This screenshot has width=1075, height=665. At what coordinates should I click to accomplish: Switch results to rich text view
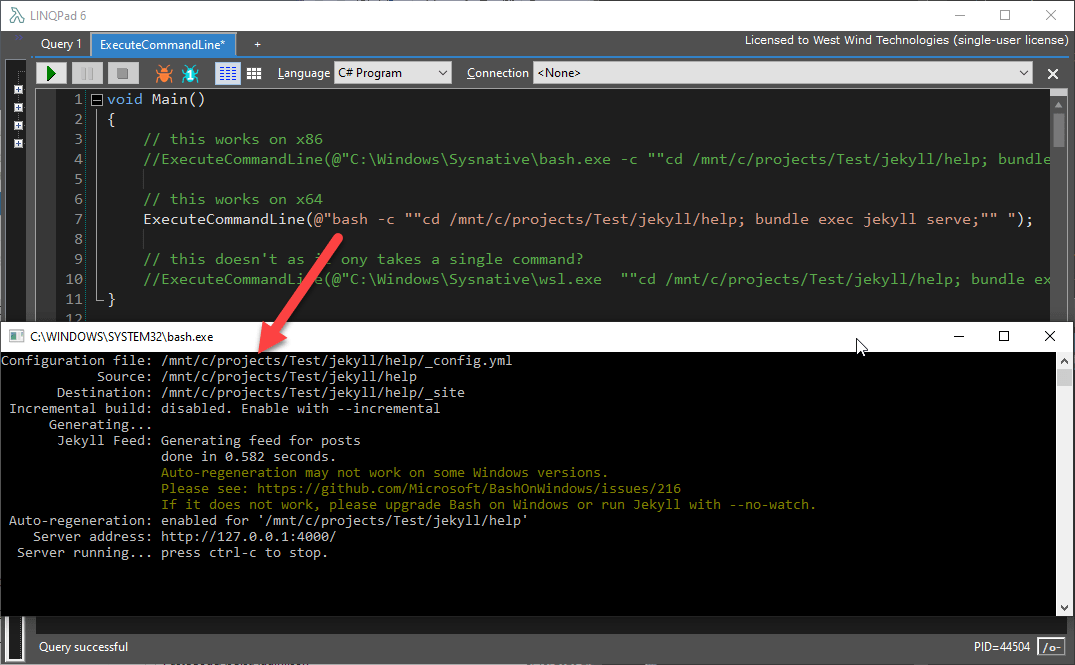[228, 73]
